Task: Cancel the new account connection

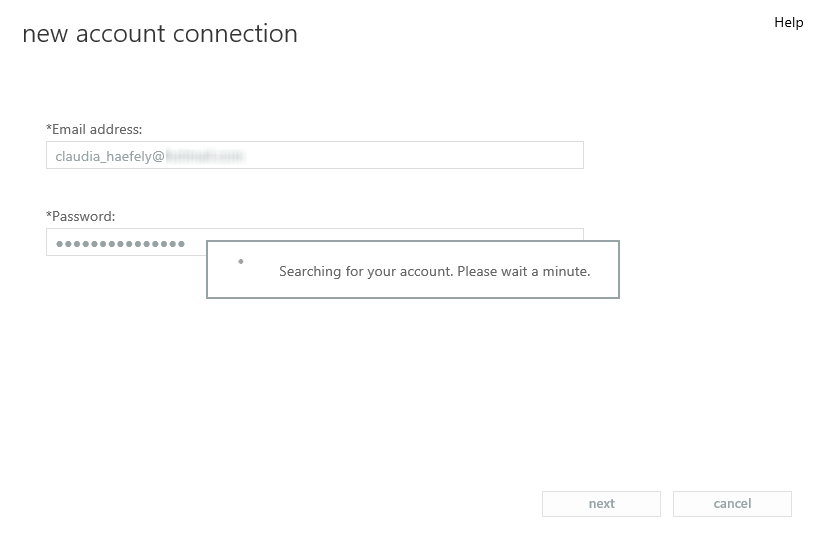Action: [732, 504]
